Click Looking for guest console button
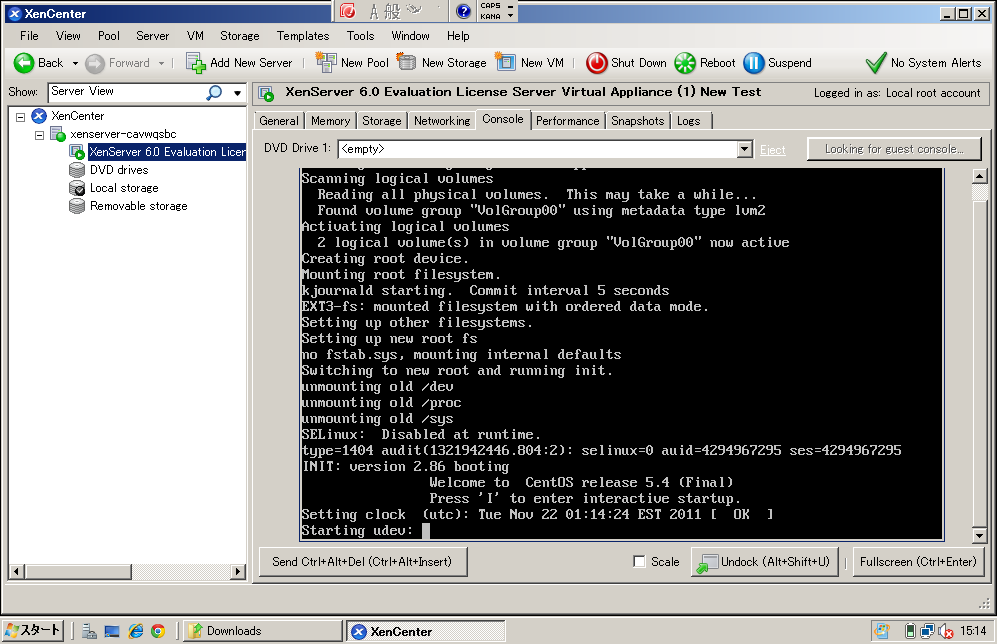The height and width of the screenshot is (644, 997). (x=894, y=149)
